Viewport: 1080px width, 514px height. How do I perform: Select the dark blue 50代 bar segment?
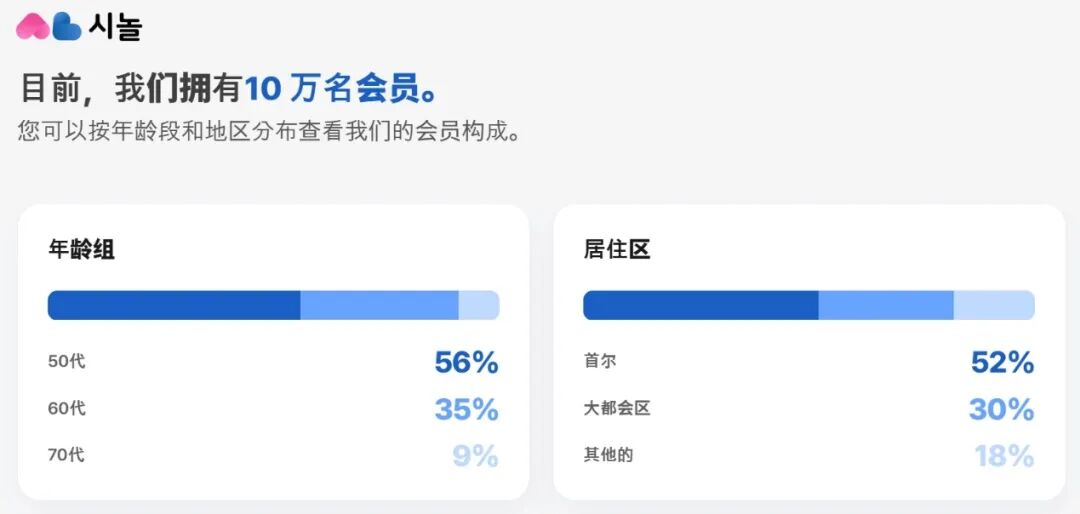(174, 305)
